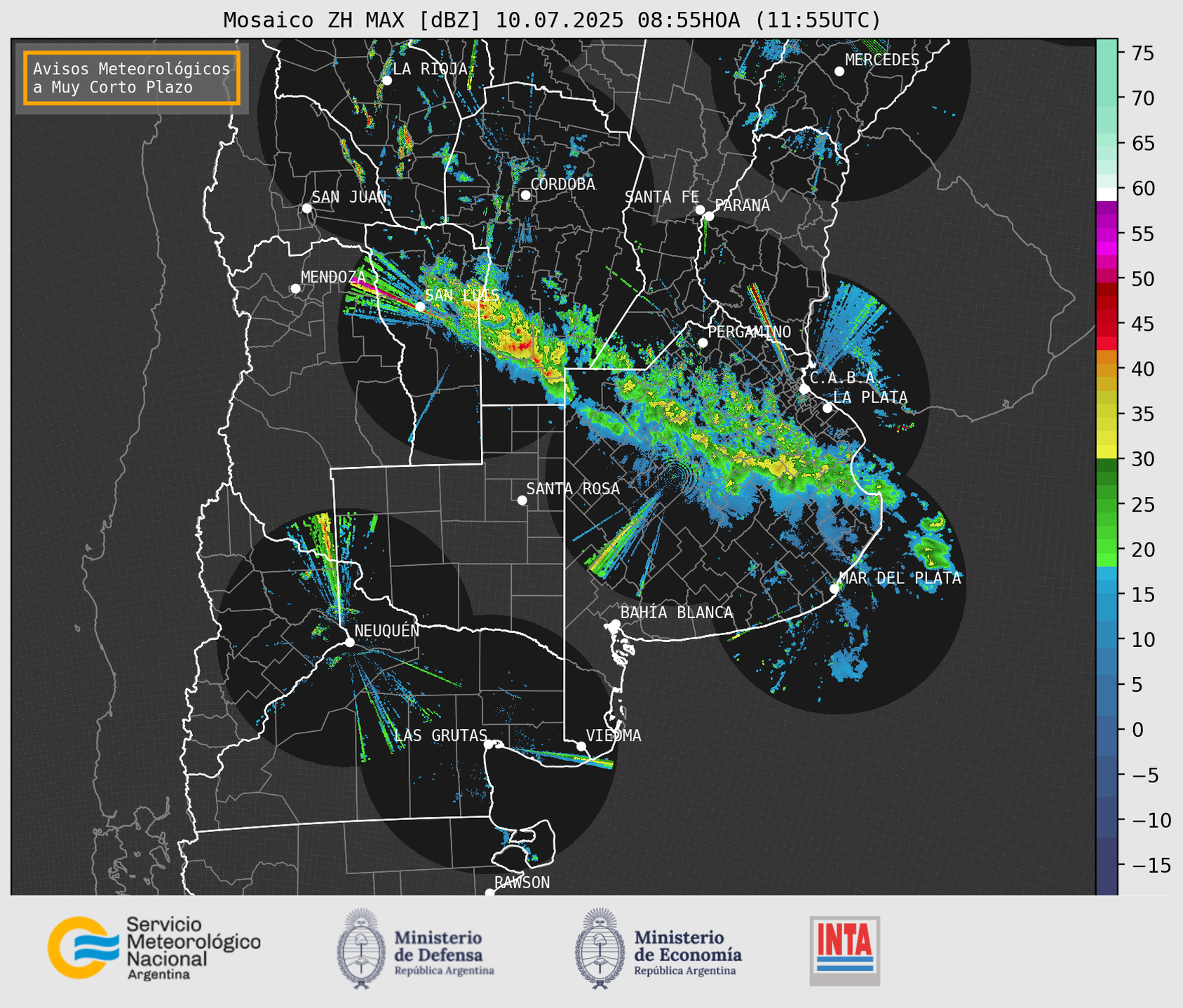Viewport: 1183px width, 1008px height.
Task: Click the La Plata city marker dot
Action: (827, 408)
